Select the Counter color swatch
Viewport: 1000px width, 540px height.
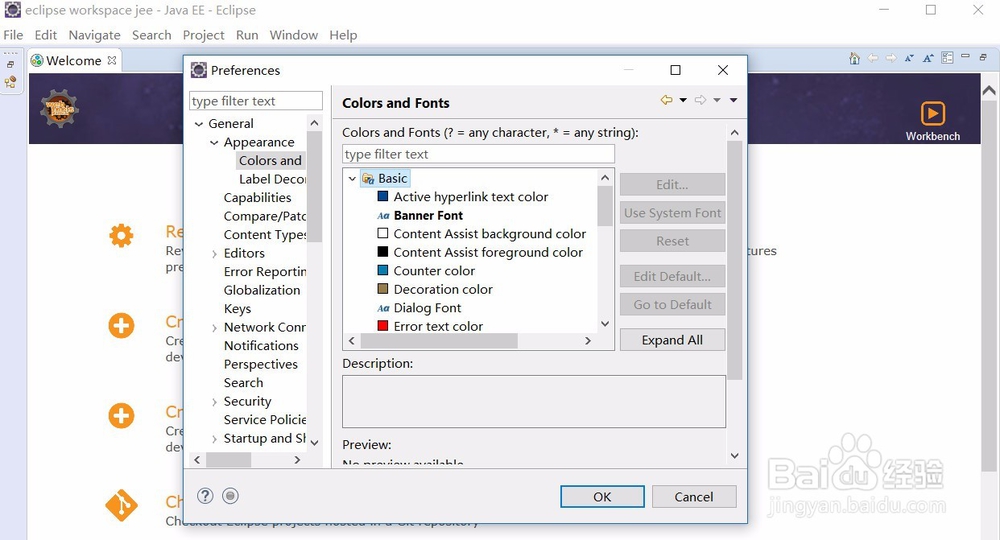(383, 270)
